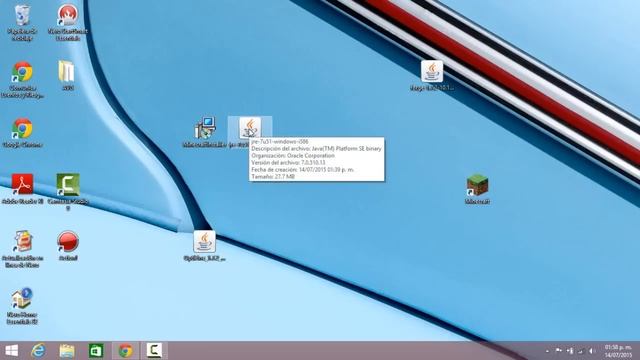Open the taskbar clock and date
Screen dimensions: 640x360
(x=618, y=351)
